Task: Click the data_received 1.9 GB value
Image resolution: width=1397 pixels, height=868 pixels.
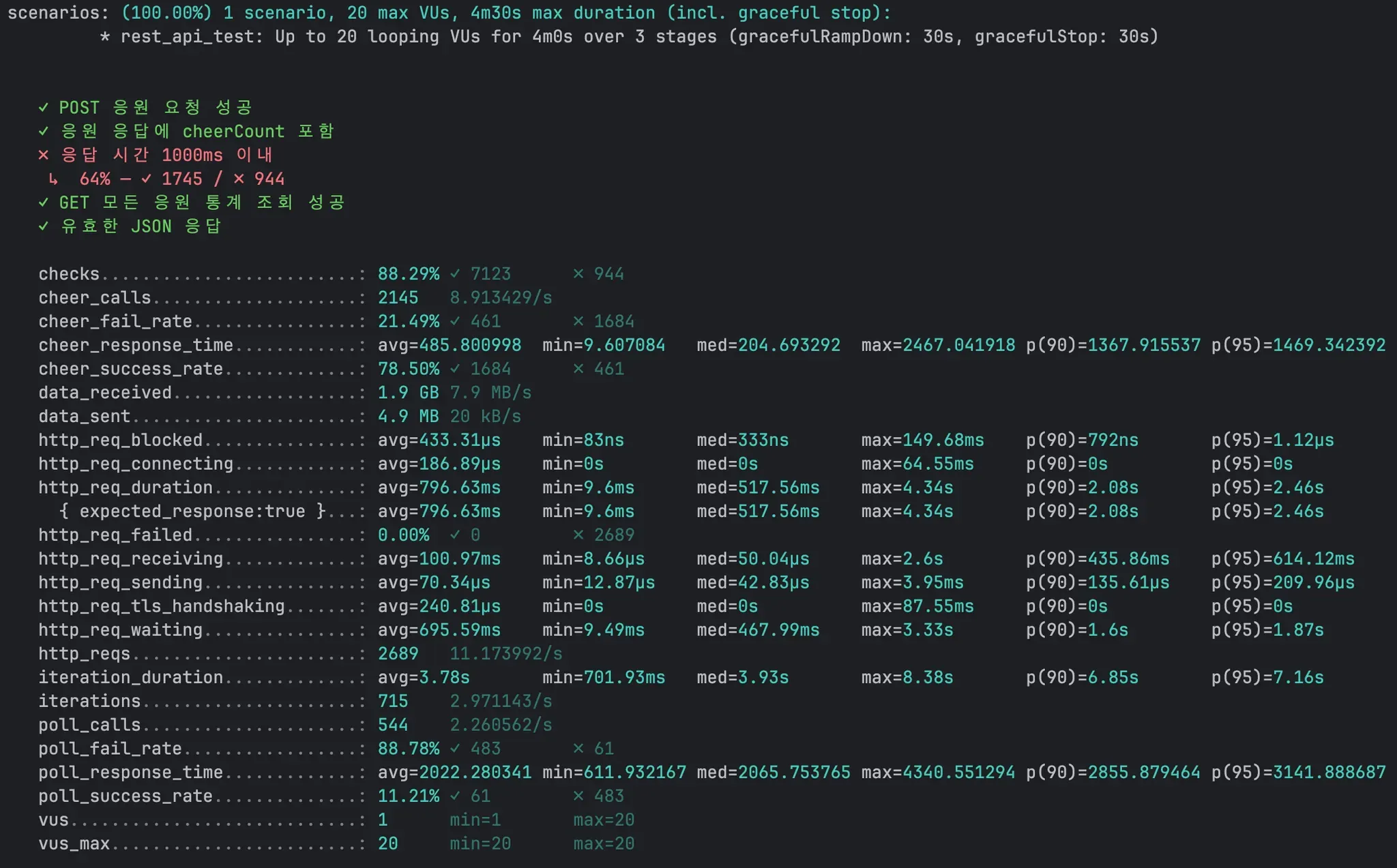Action: pyautogui.click(x=408, y=393)
